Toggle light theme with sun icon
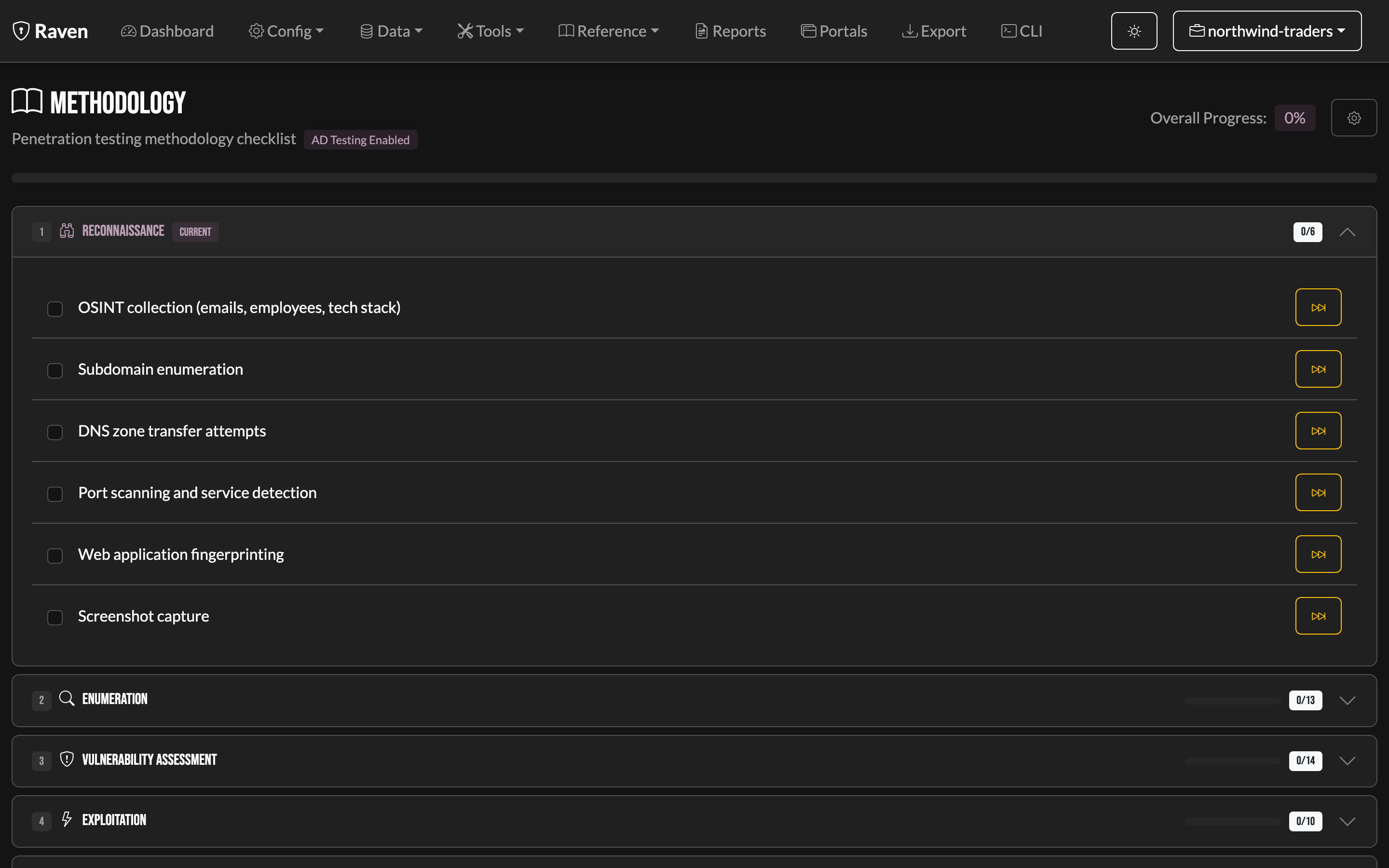Image resolution: width=1389 pixels, height=868 pixels. 1133,31
